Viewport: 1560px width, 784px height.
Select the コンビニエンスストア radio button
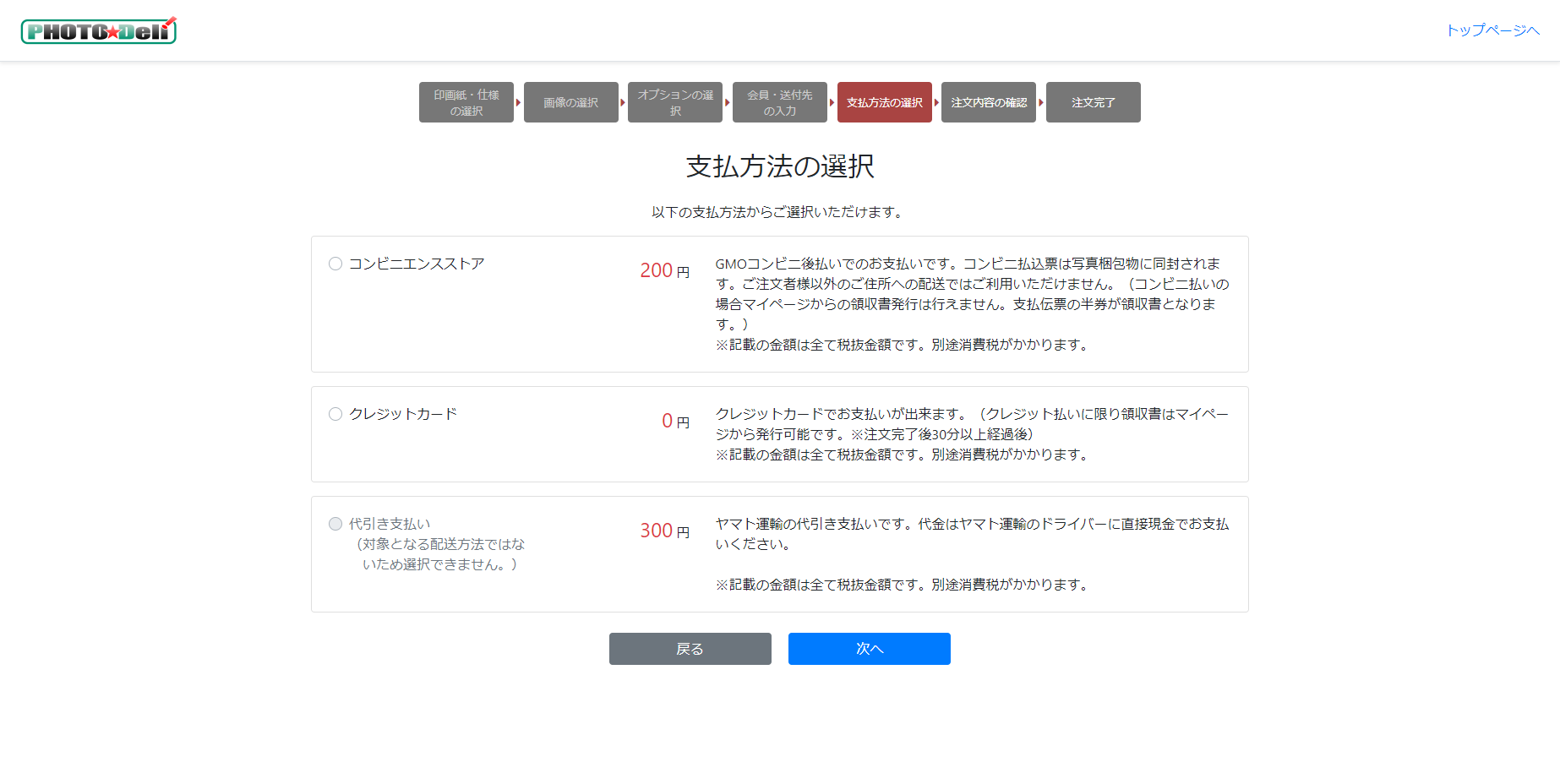[335, 264]
